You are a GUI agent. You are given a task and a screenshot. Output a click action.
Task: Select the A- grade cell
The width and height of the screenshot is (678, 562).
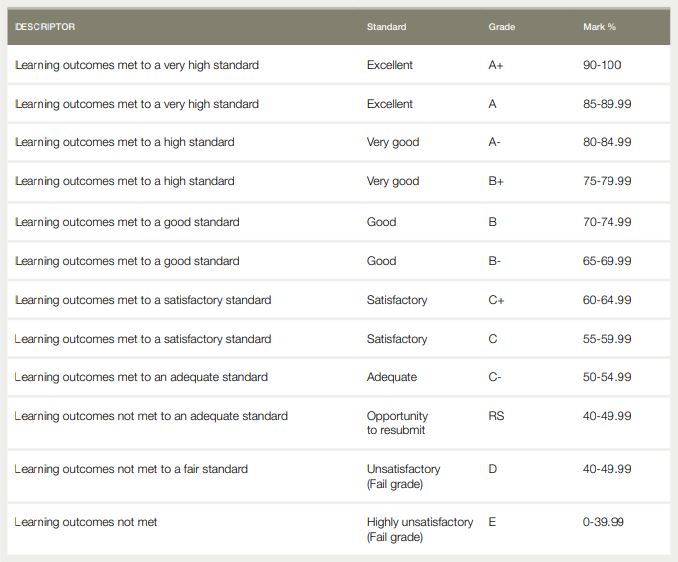[494, 142]
